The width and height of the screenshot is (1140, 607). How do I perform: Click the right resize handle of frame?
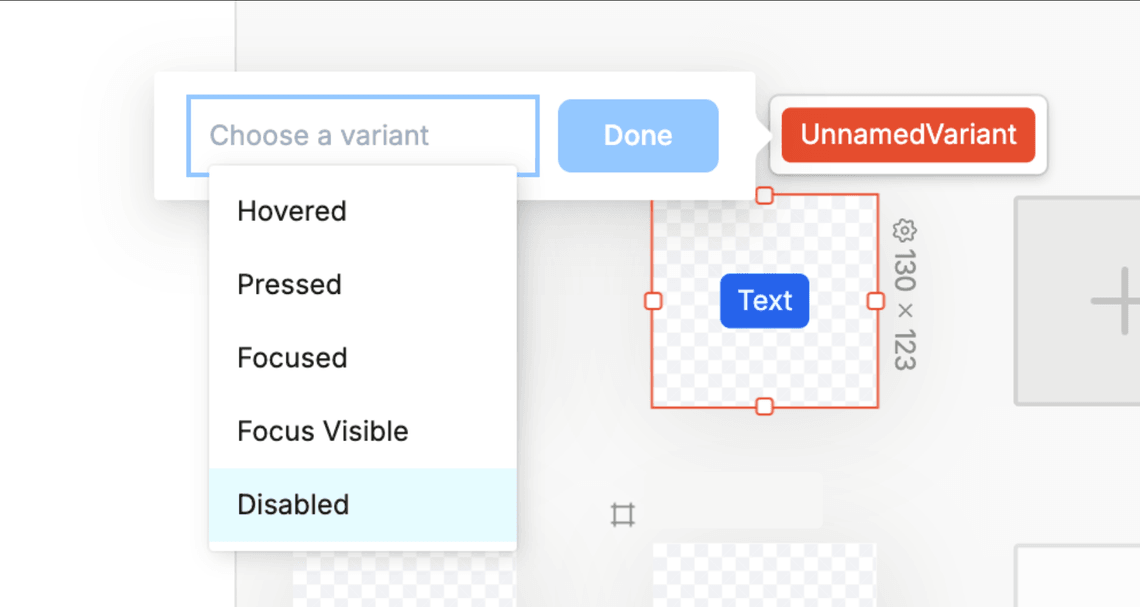tap(876, 301)
